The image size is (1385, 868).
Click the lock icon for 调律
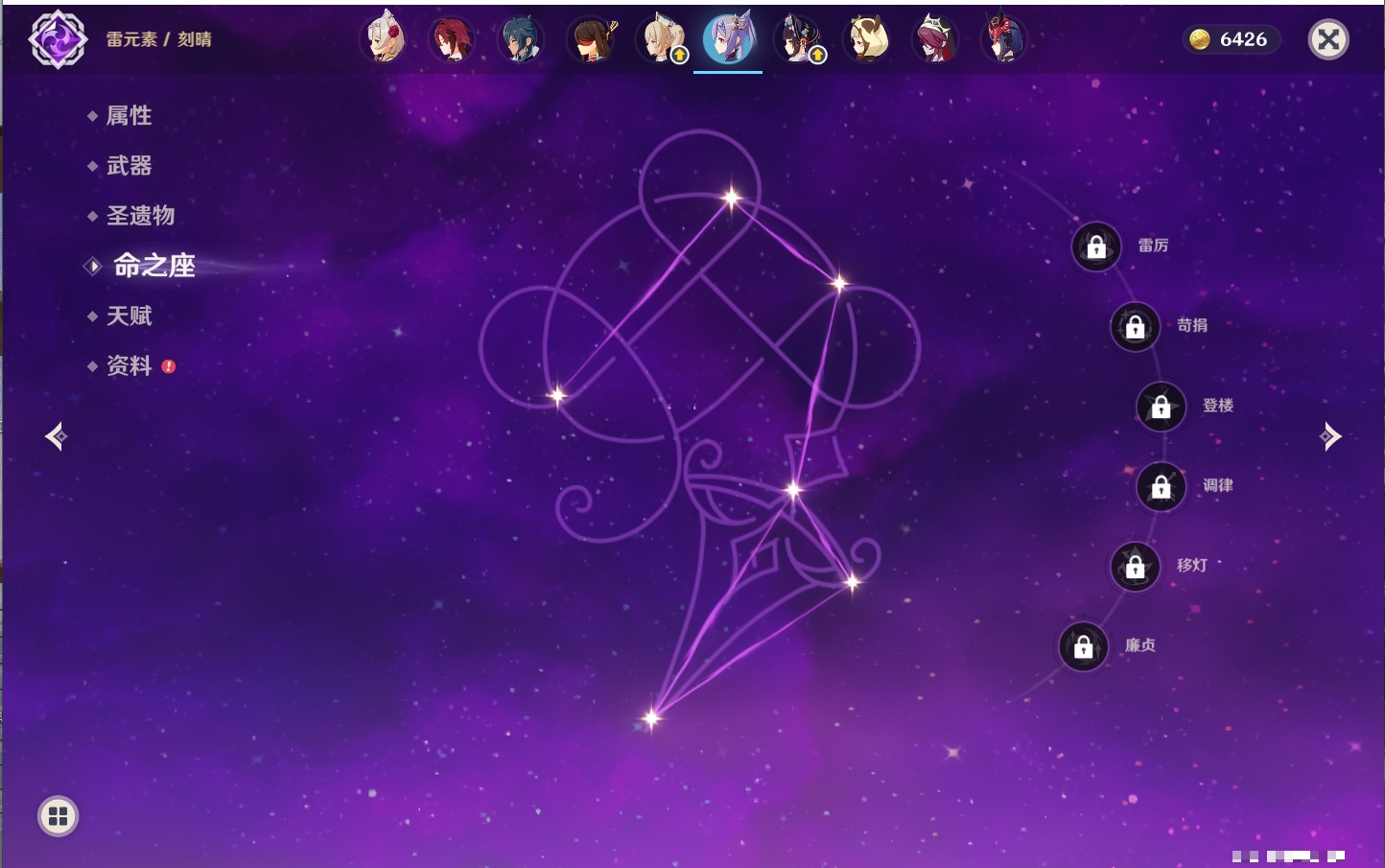[1162, 487]
